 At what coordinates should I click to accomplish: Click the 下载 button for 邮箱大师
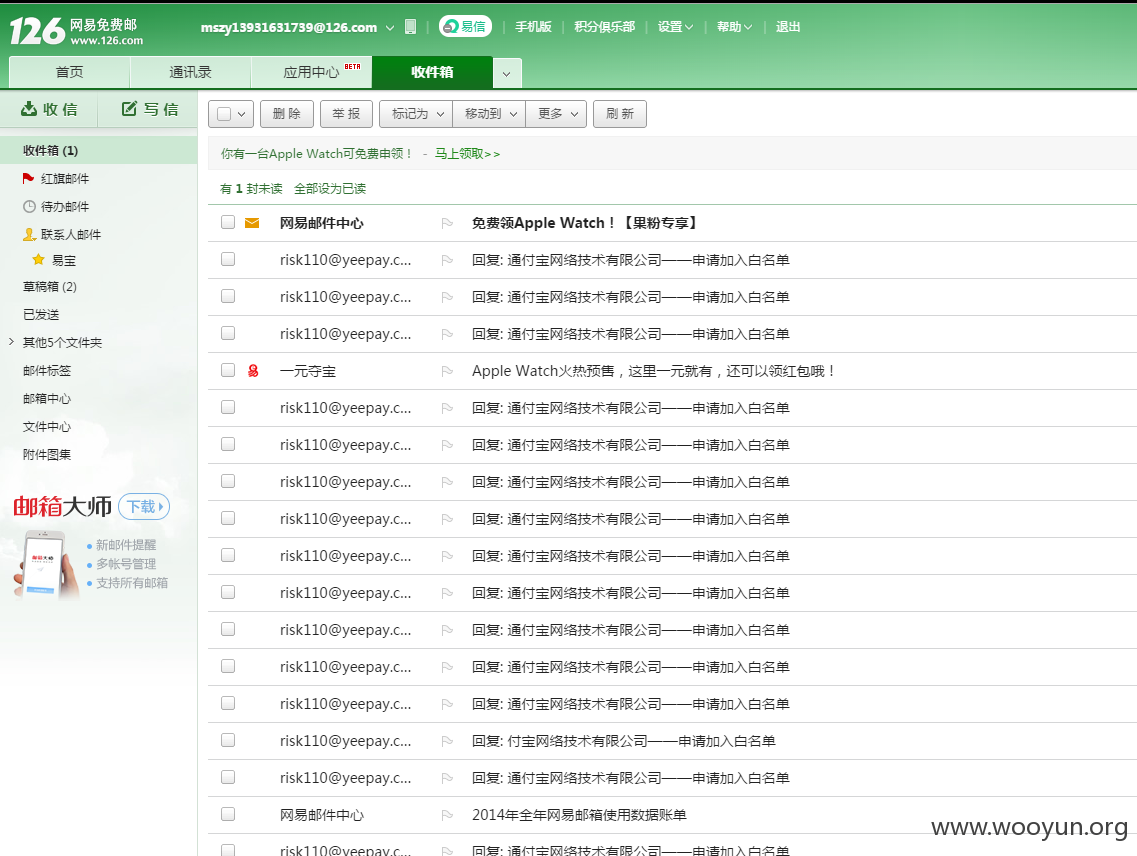click(x=144, y=506)
